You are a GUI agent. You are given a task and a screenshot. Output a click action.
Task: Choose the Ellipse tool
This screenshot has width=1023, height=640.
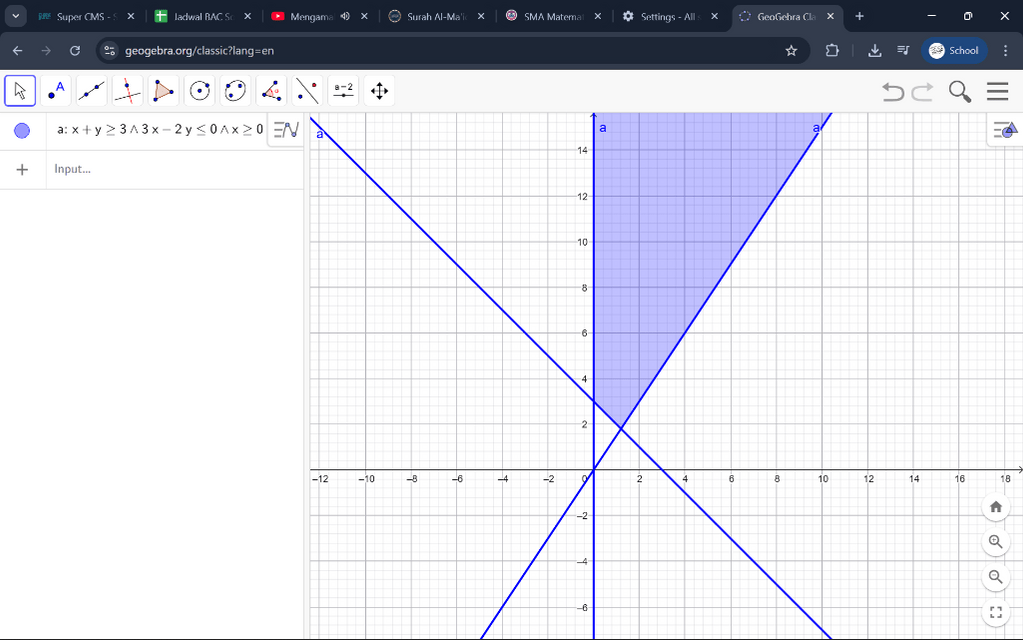pos(236,91)
